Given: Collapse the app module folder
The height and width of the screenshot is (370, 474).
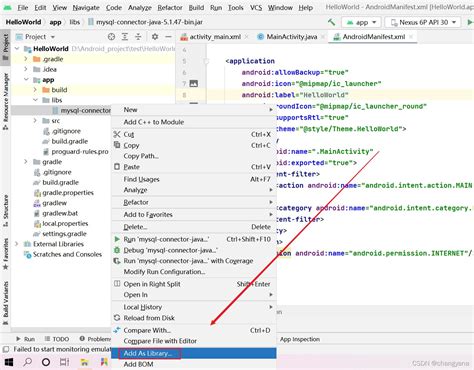Looking at the screenshot, I should 26,80.
